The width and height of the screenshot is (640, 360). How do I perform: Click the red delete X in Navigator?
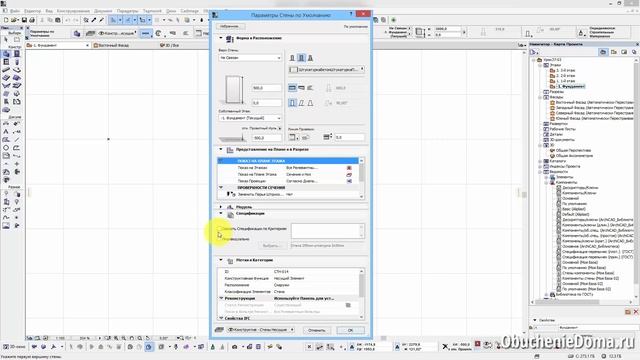(x=636, y=312)
